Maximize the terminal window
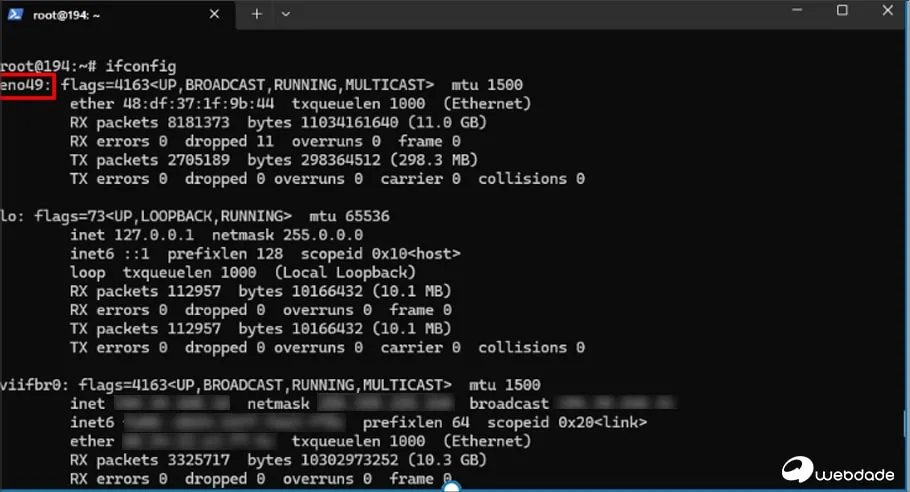Screen dimensions: 910x492 842,11
